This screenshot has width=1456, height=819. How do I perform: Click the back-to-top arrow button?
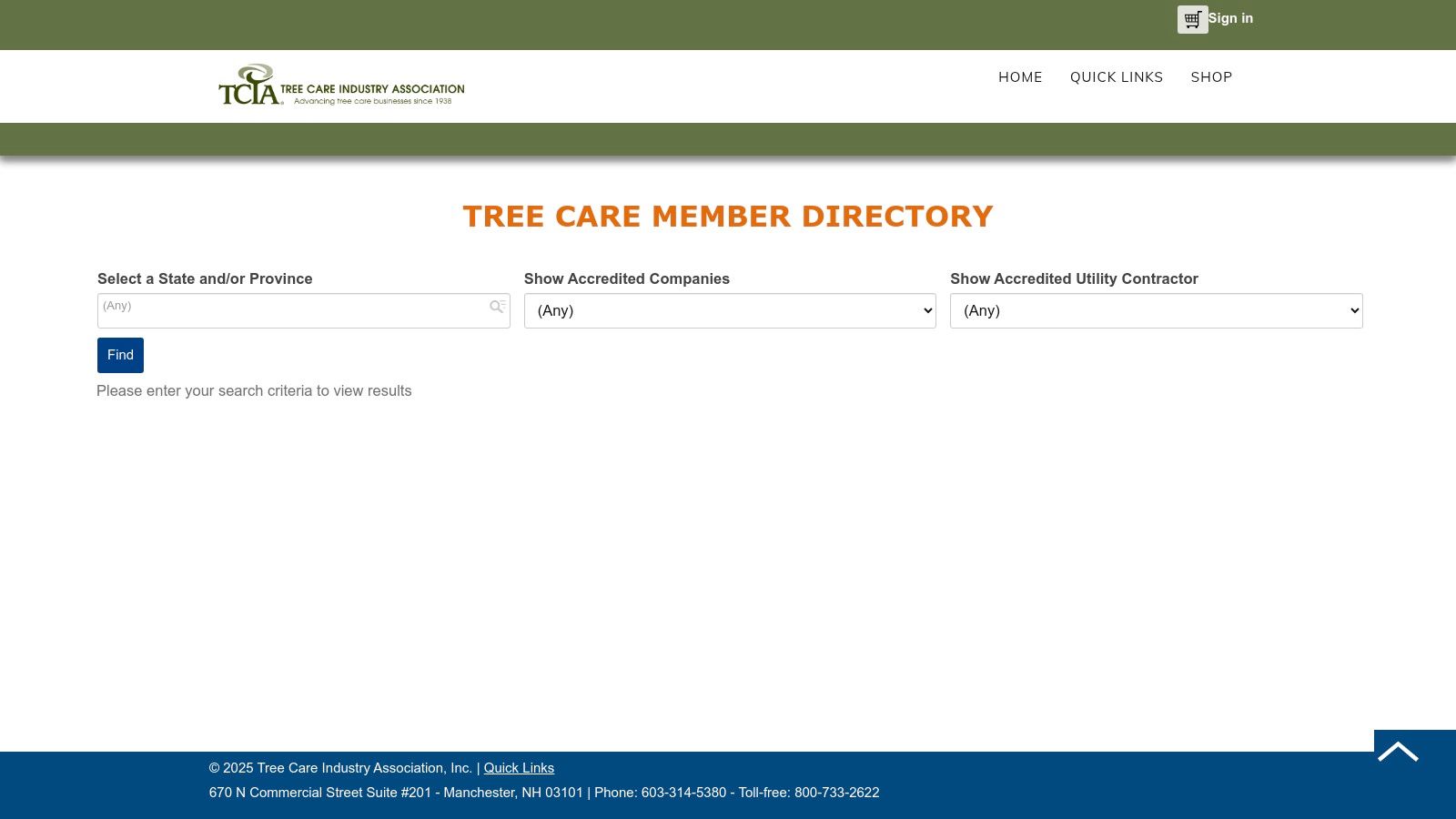pyautogui.click(x=1399, y=751)
